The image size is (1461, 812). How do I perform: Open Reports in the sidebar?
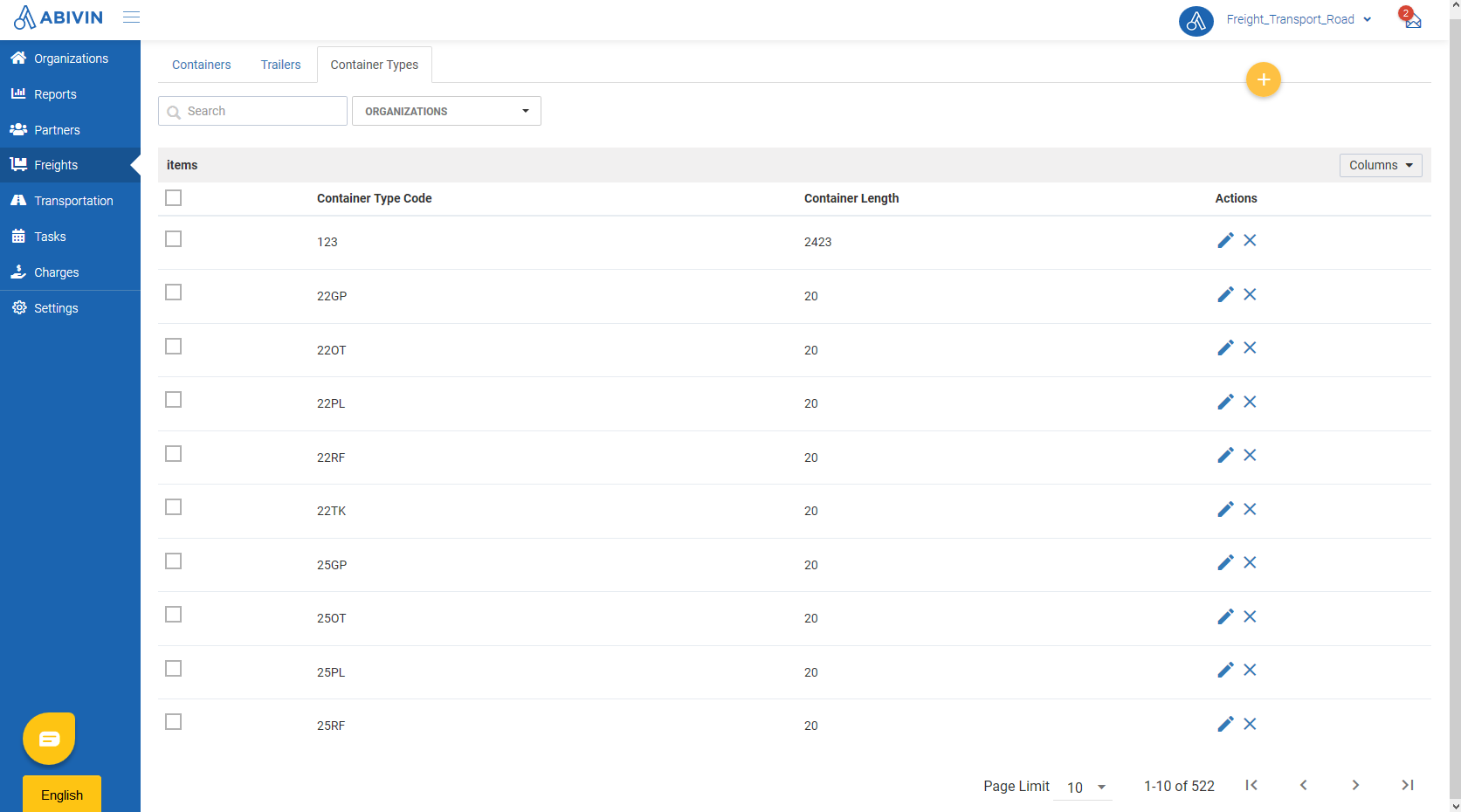[70, 94]
